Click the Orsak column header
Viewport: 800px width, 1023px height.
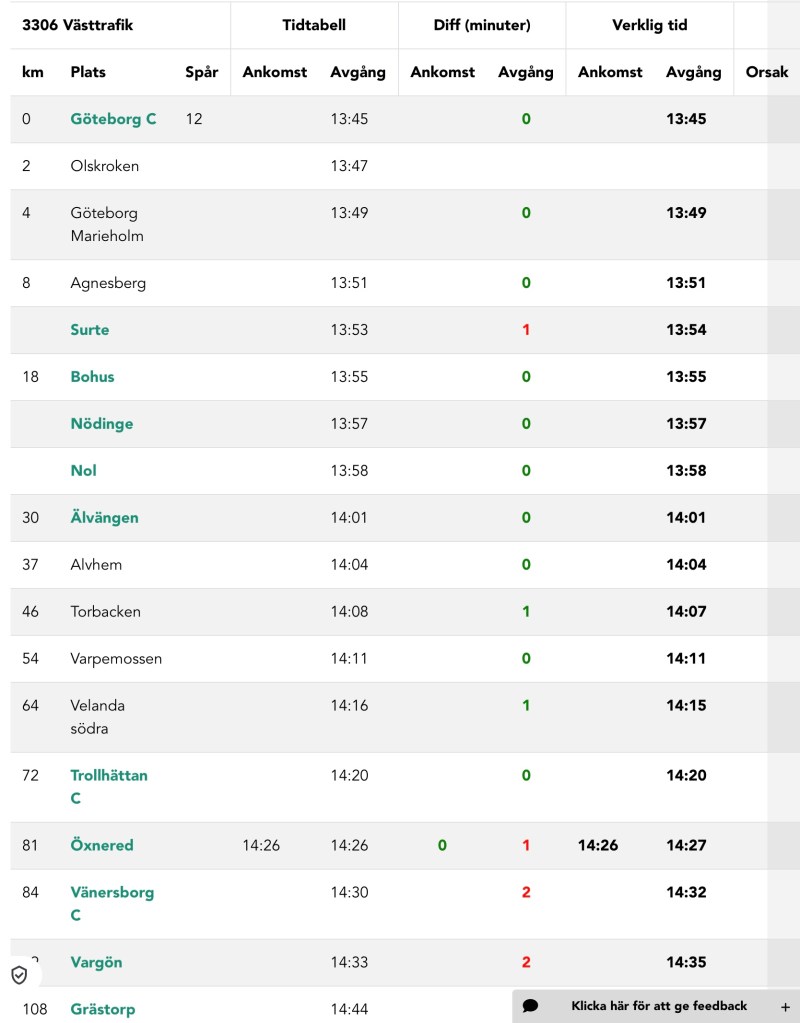click(x=767, y=72)
